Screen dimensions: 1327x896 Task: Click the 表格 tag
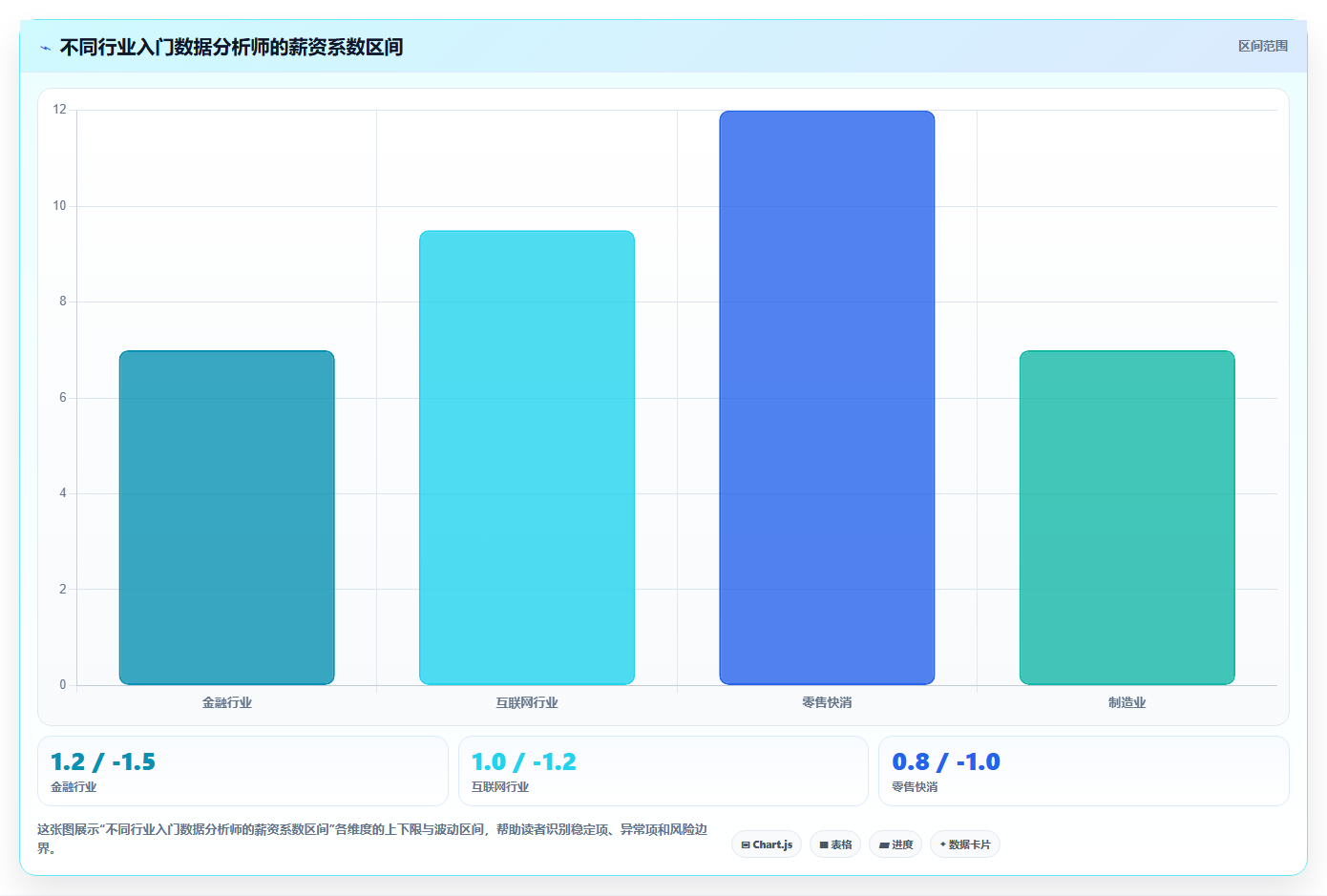[835, 844]
